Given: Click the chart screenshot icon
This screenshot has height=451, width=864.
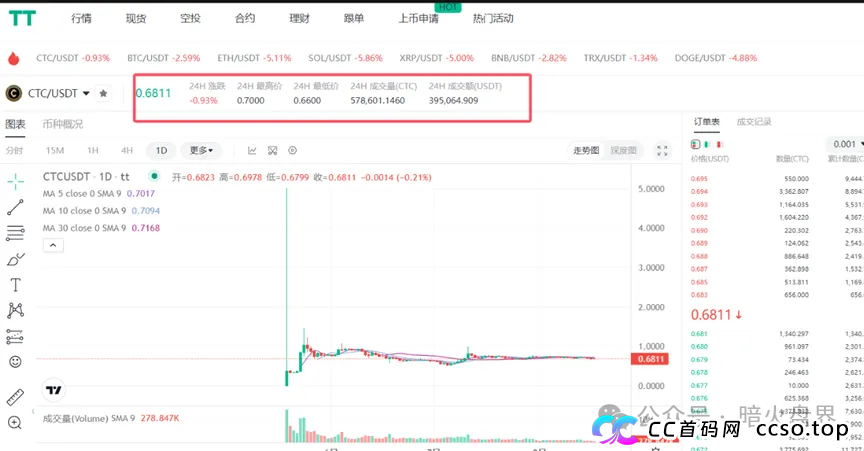Looking at the screenshot, I should [272, 151].
